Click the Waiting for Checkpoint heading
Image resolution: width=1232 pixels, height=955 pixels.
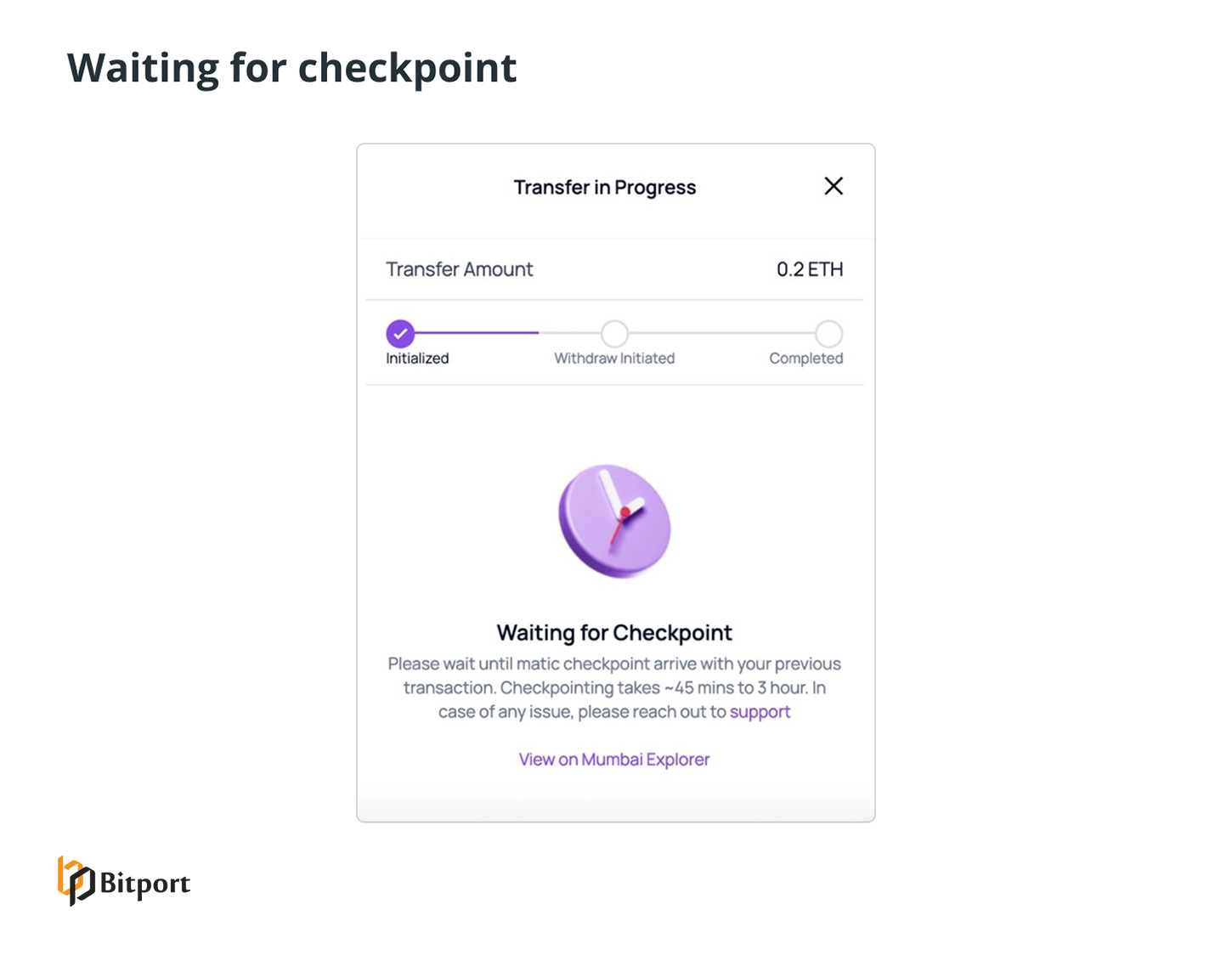[x=614, y=632]
